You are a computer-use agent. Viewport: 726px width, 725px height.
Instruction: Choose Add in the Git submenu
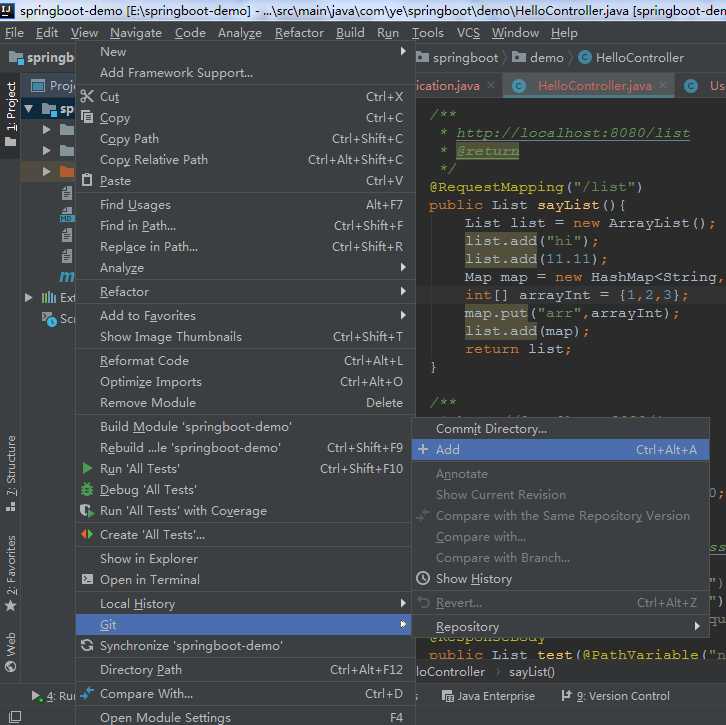pyautogui.click(x=560, y=449)
